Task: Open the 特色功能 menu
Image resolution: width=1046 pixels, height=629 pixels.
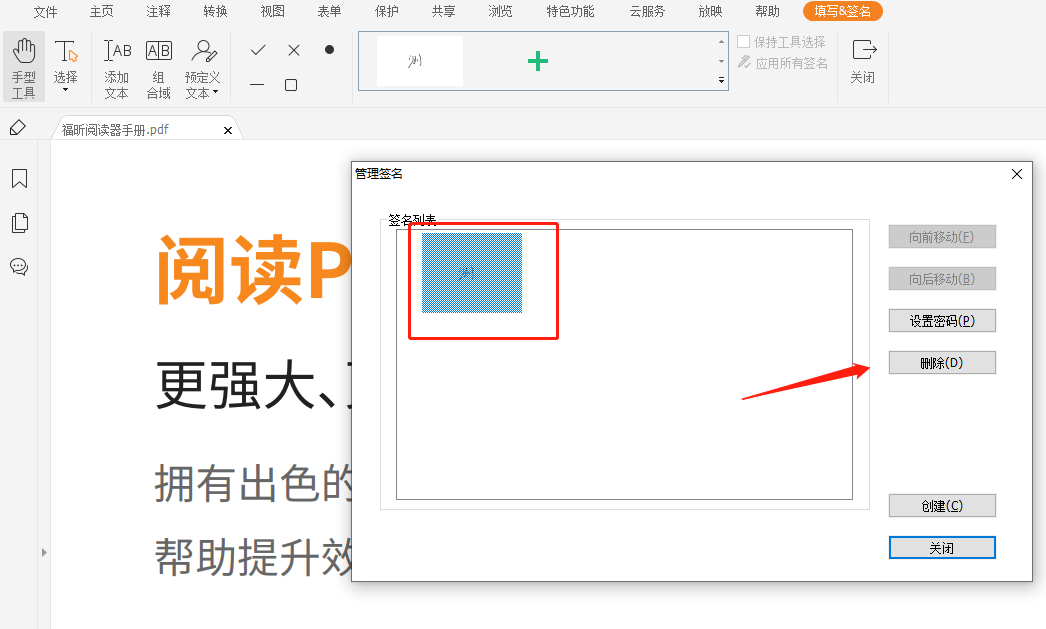Action: coord(571,13)
